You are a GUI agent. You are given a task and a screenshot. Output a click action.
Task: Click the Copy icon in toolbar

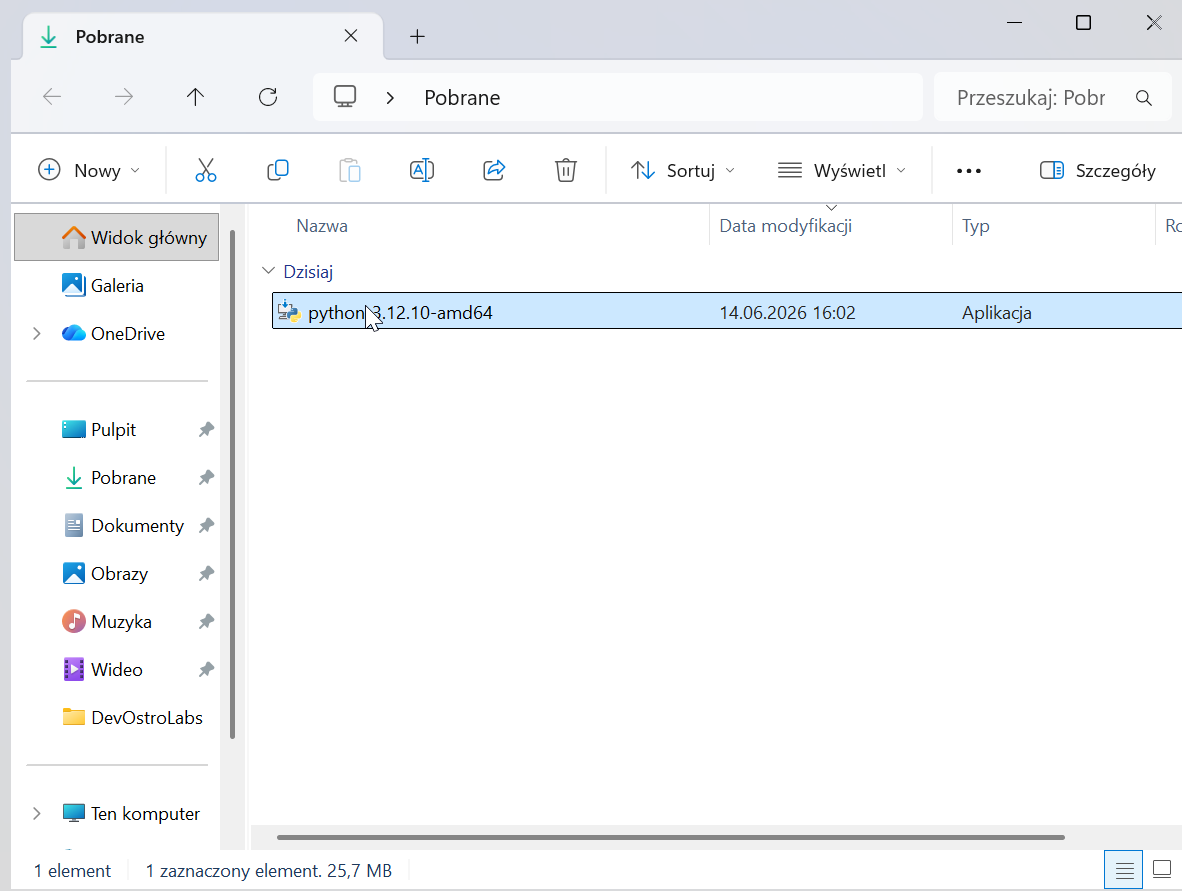click(x=277, y=170)
